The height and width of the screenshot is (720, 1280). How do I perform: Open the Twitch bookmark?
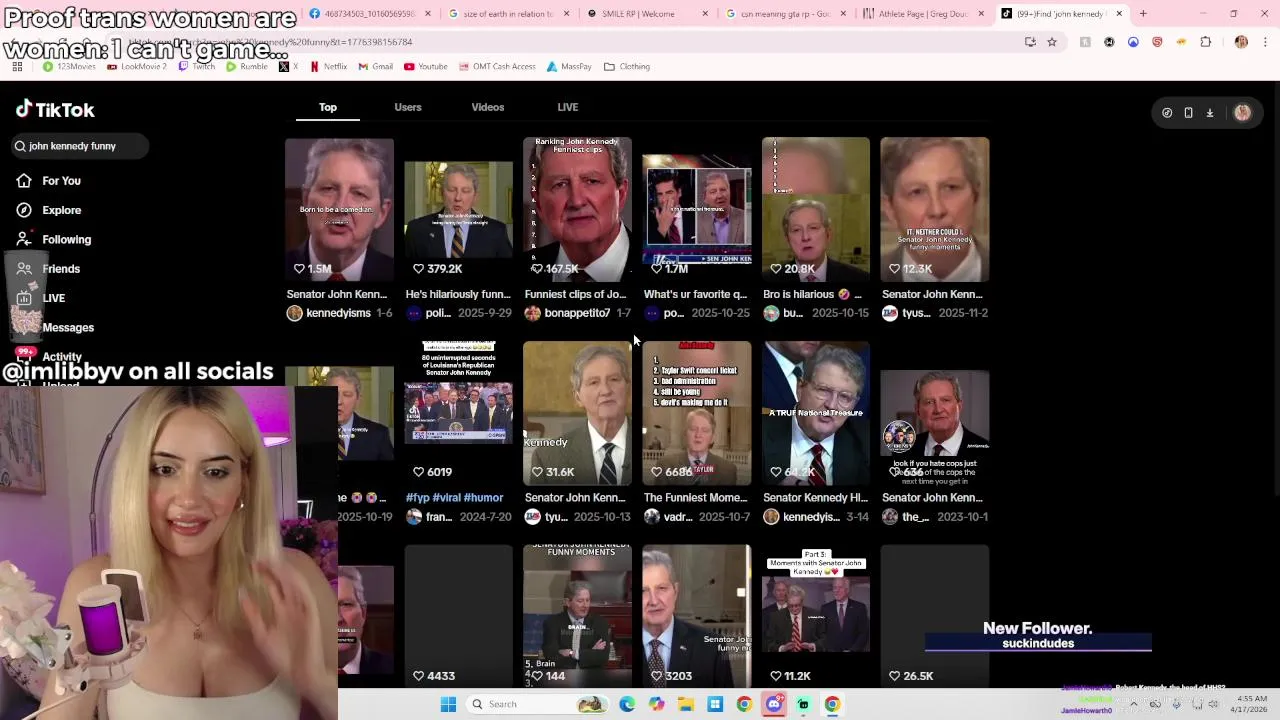[x=197, y=67]
